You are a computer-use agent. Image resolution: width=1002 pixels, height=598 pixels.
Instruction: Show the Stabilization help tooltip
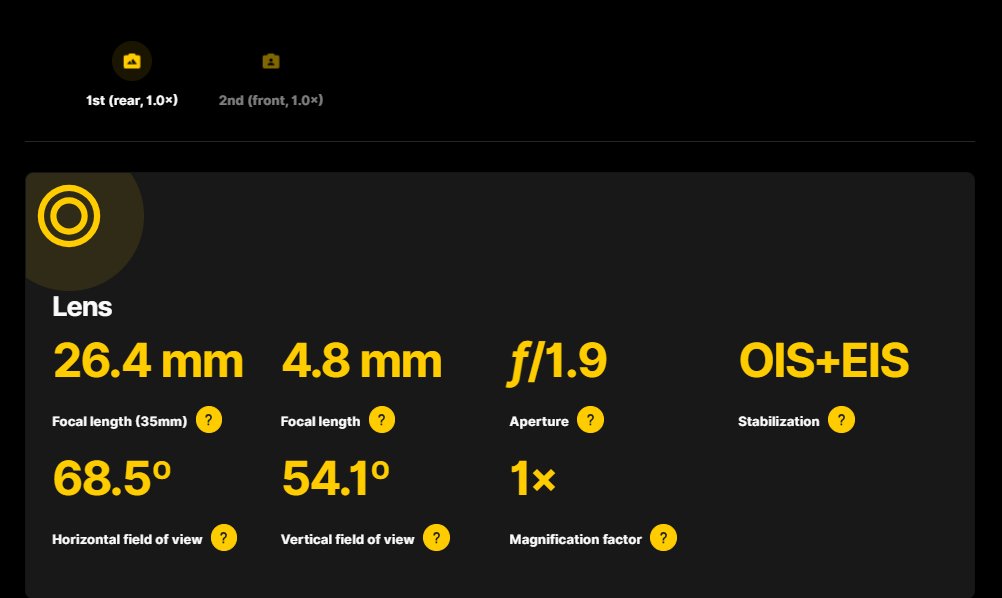click(x=841, y=420)
